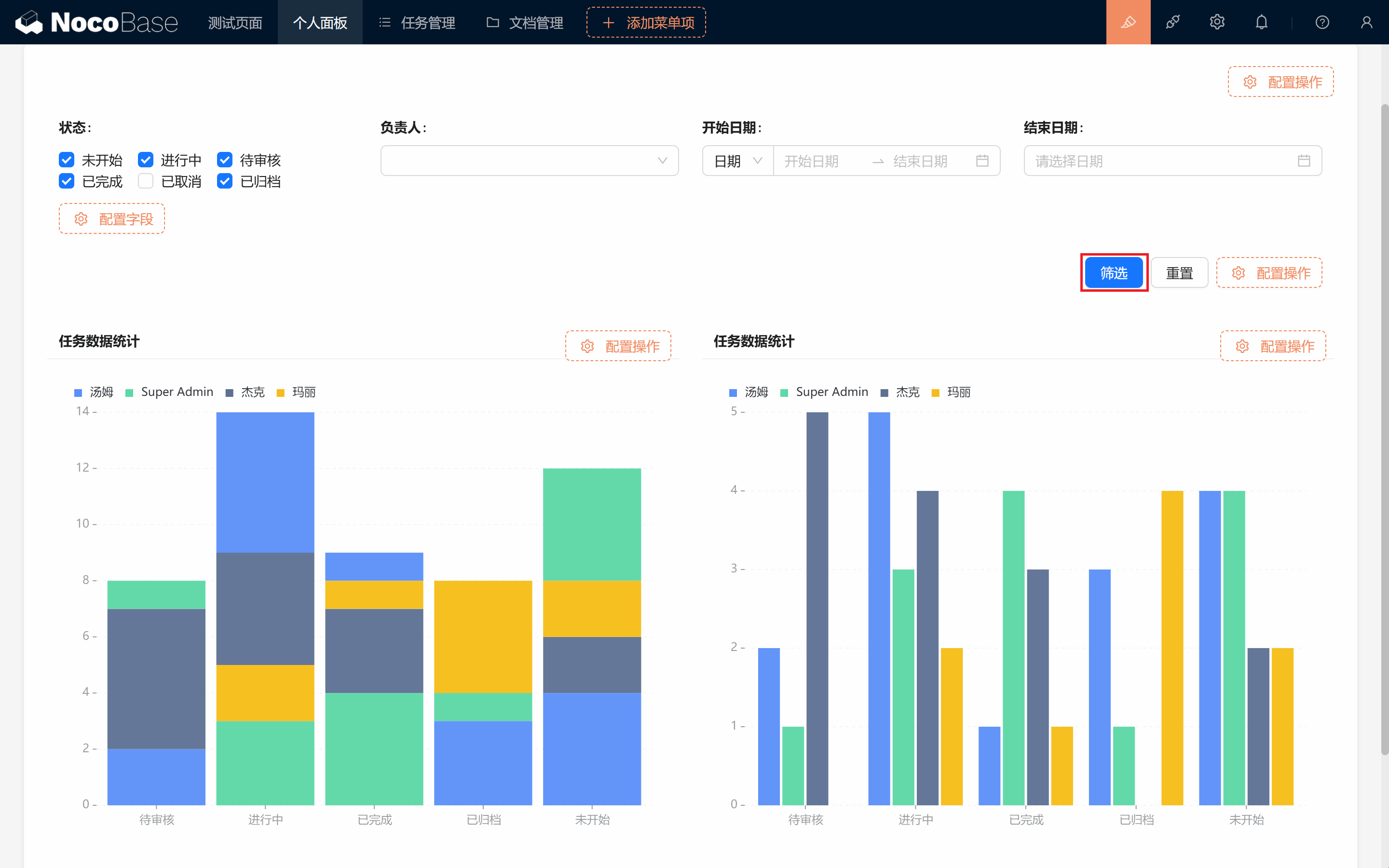
Task: Click 配置操作 on right 任务数据统计 chart
Action: click(1273, 346)
